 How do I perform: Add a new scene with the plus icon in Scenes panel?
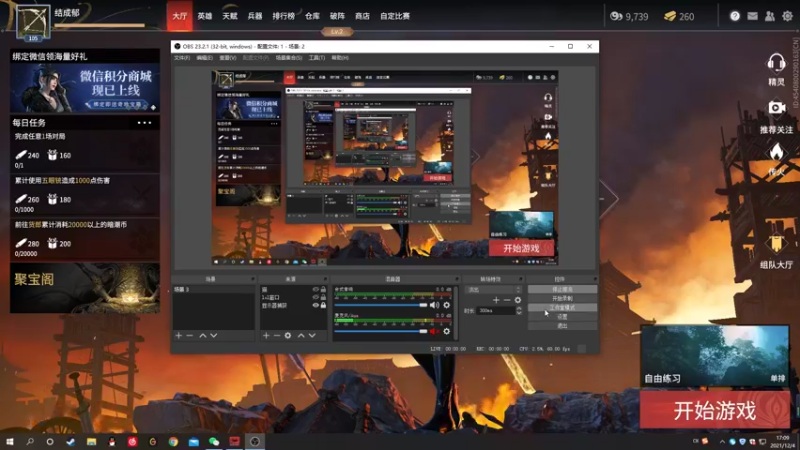(x=179, y=336)
